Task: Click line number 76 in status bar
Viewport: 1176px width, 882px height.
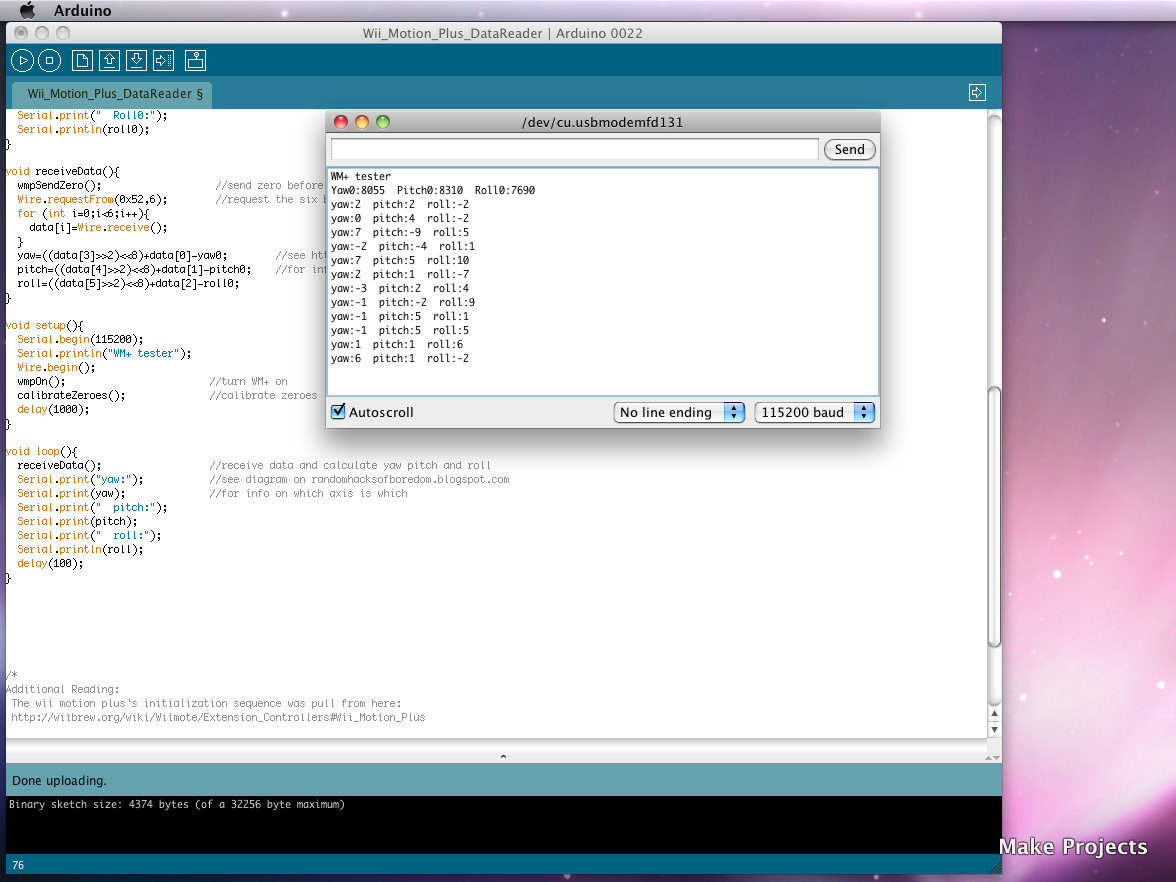Action: click(x=18, y=865)
